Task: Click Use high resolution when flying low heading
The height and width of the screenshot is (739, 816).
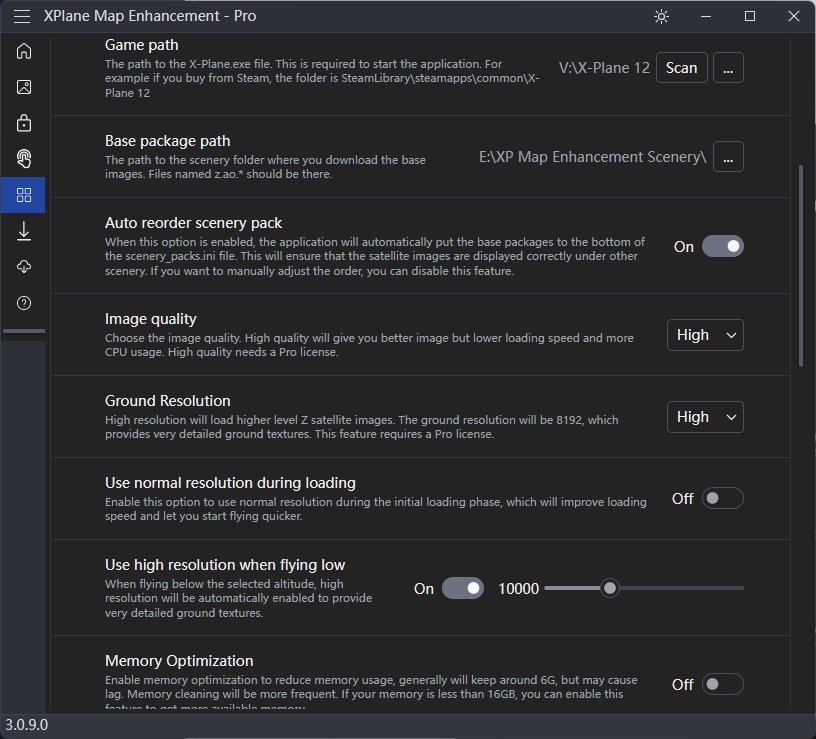Action: tap(225, 565)
